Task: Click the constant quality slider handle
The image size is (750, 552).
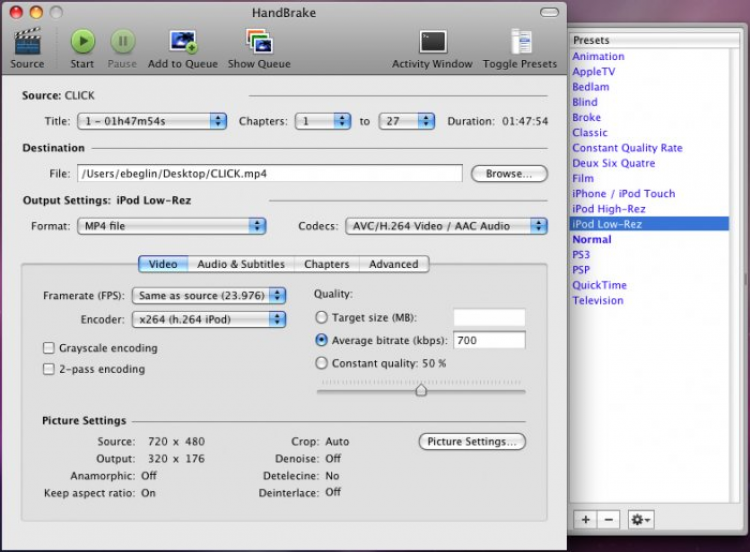Action: coord(421,390)
